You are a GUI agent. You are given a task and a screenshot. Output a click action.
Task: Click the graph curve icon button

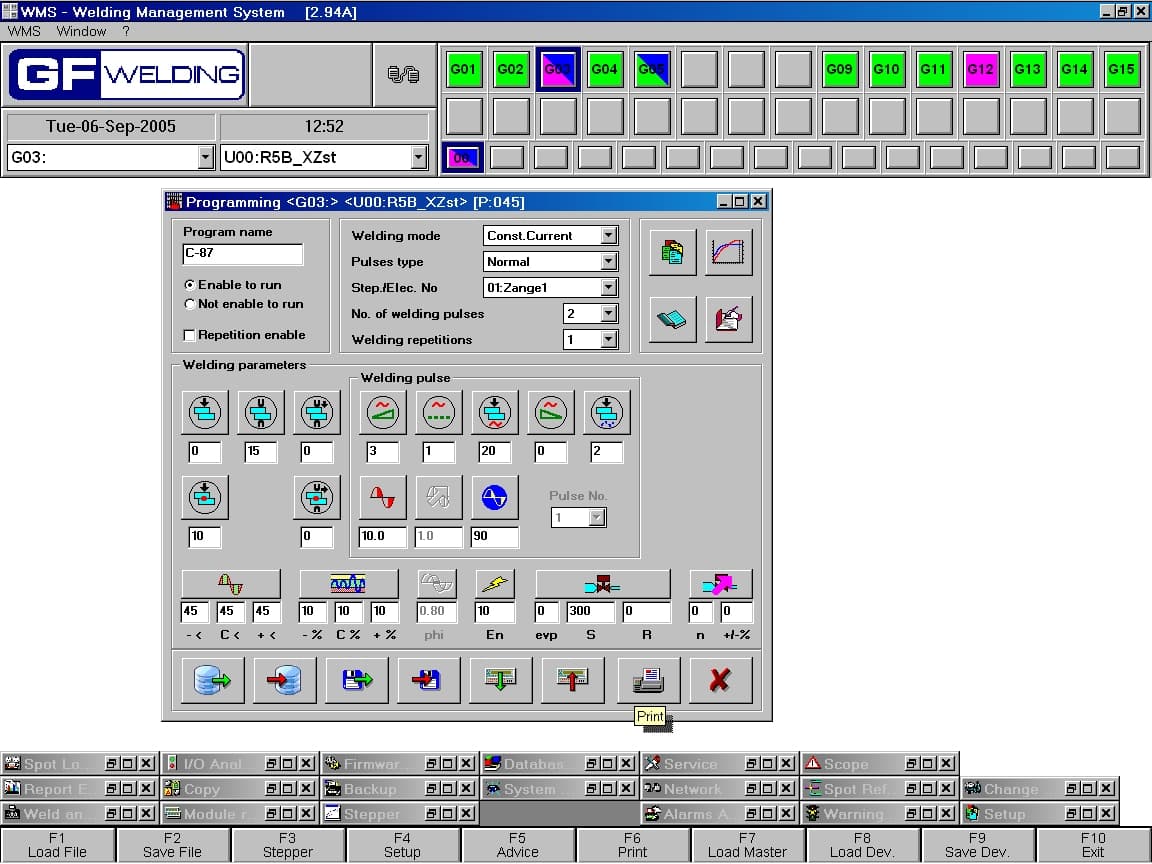pyautogui.click(x=728, y=253)
